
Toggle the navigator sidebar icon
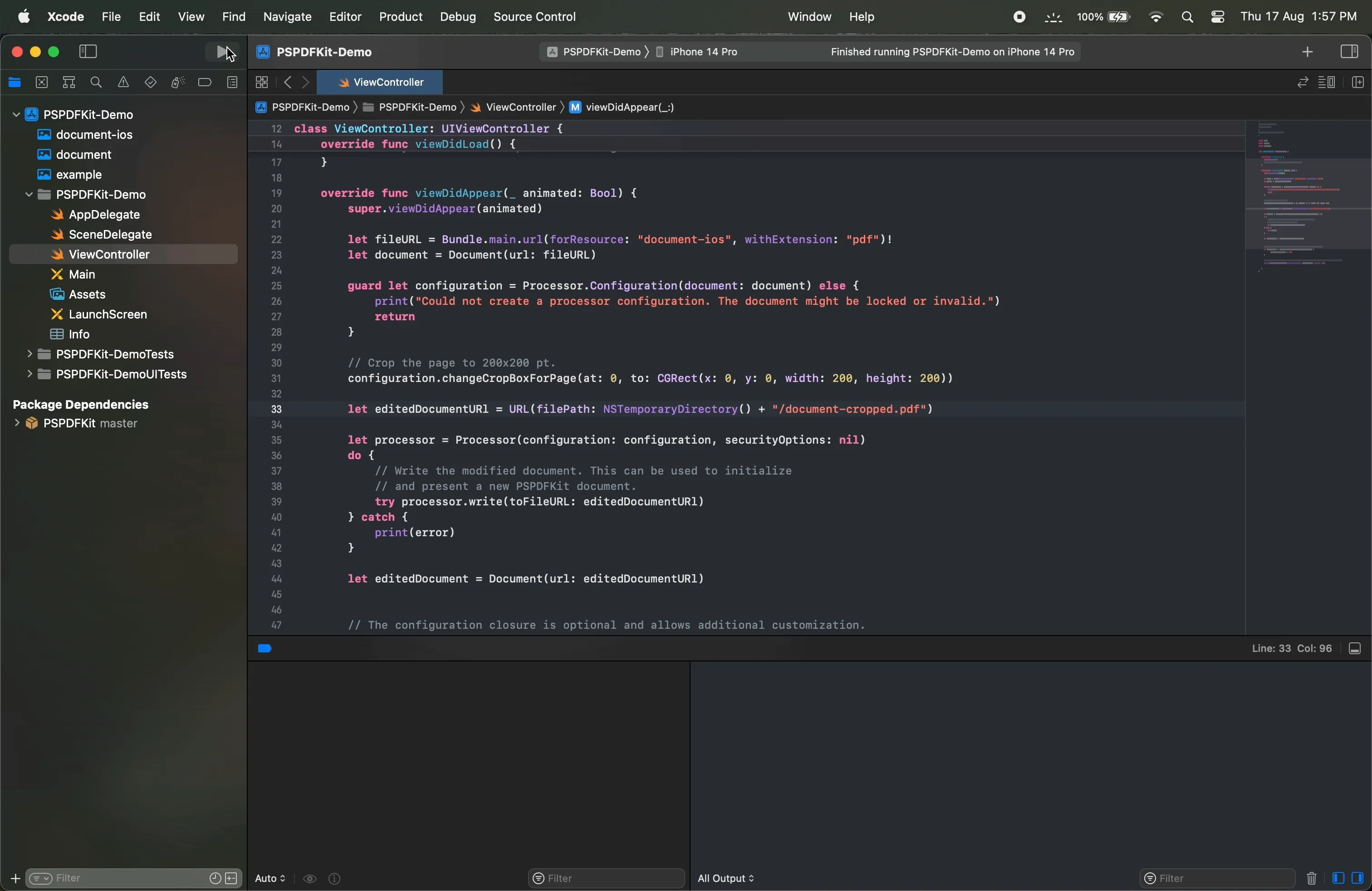[x=88, y=52]
